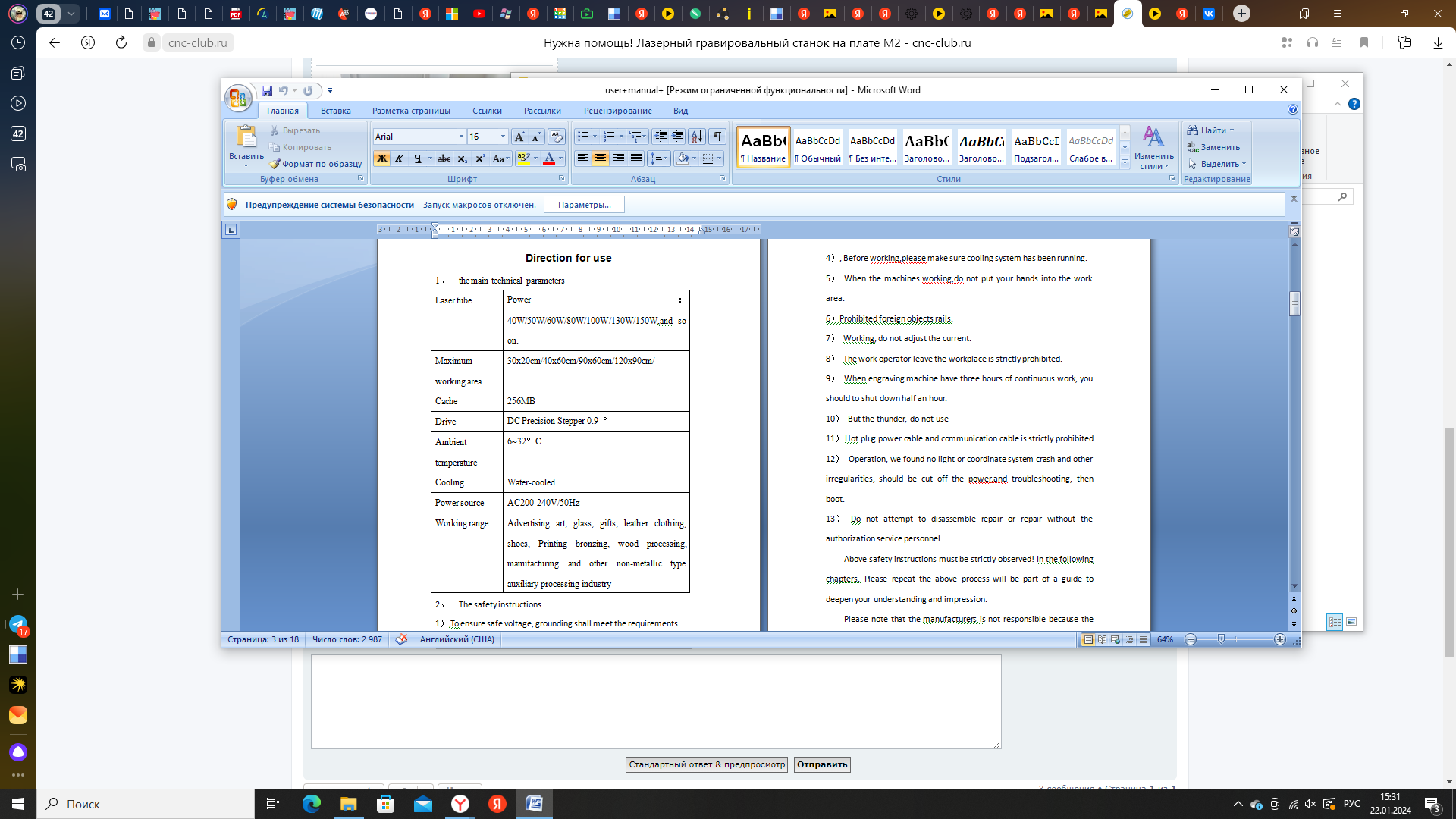Open the Рецензирование ribbon tab
The image size is (1456, 819).
coord(617,111)
